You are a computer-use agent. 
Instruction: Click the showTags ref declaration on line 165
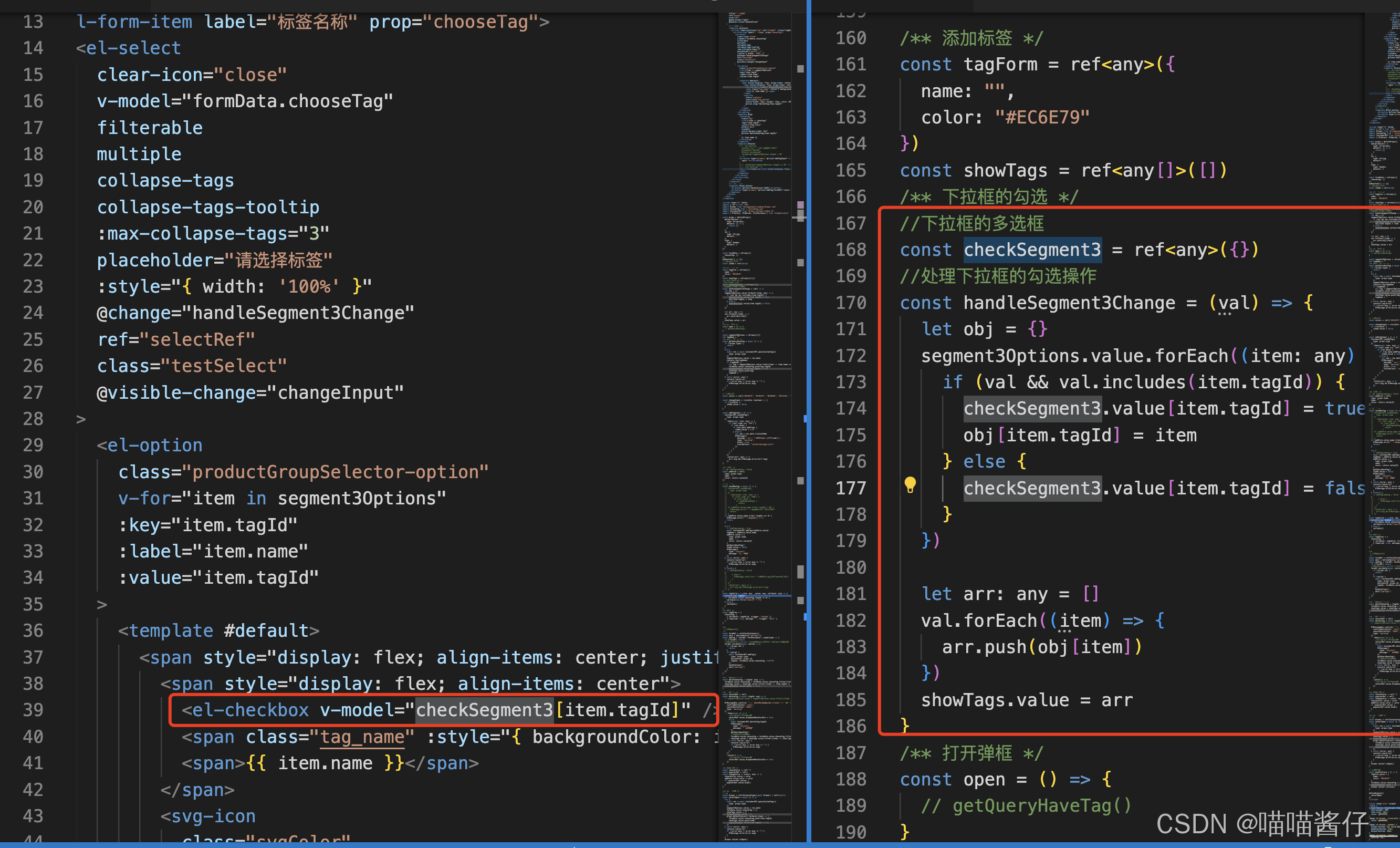point(1006,170)
